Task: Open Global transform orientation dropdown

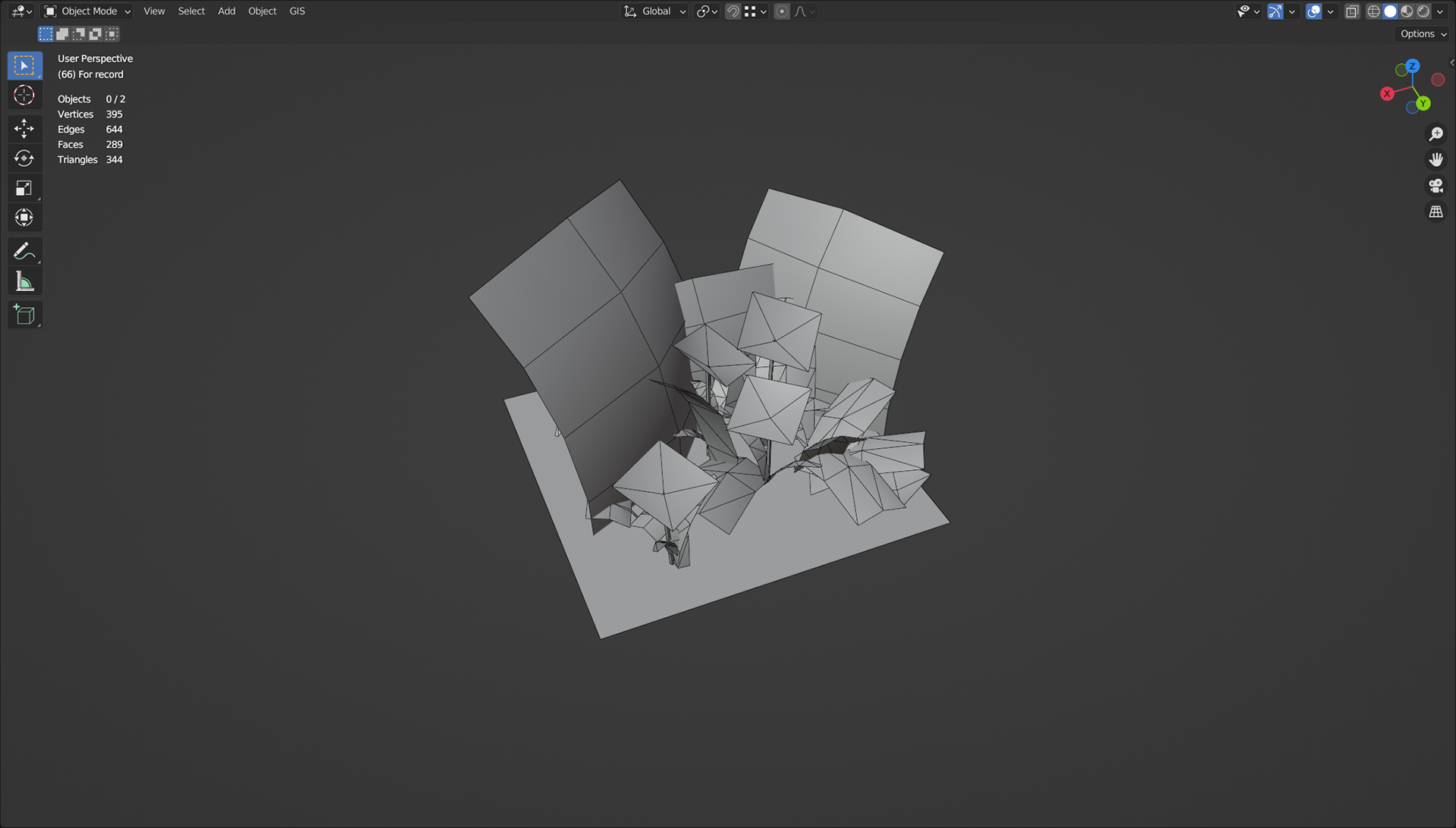Action: coord(655,11)
